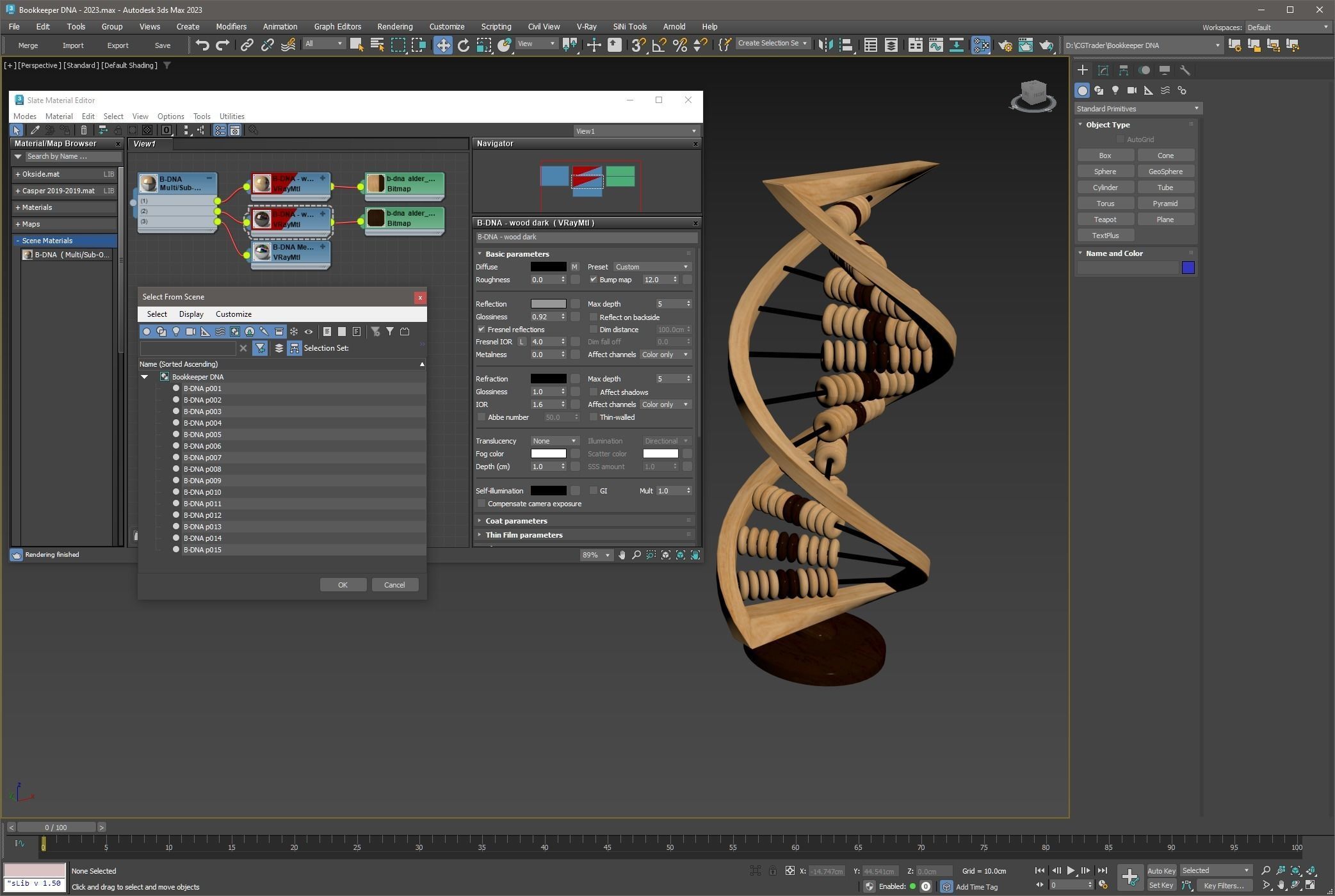Click the Redo arrow in main toolbar
The height and width of the screenshot is (896, 1335).
click(222, 45)
